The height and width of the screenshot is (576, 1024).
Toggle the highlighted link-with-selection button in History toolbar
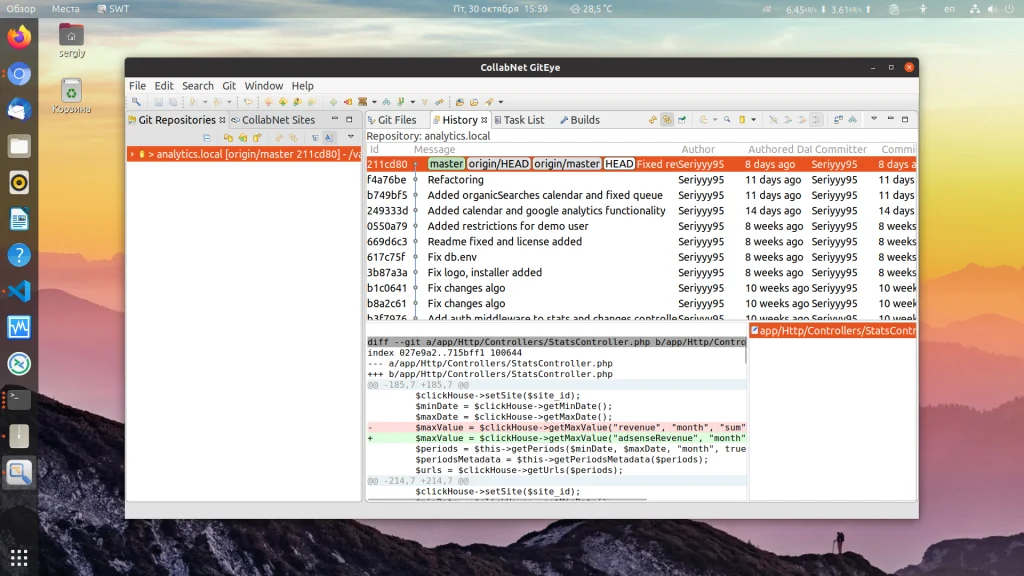(667, 120)
